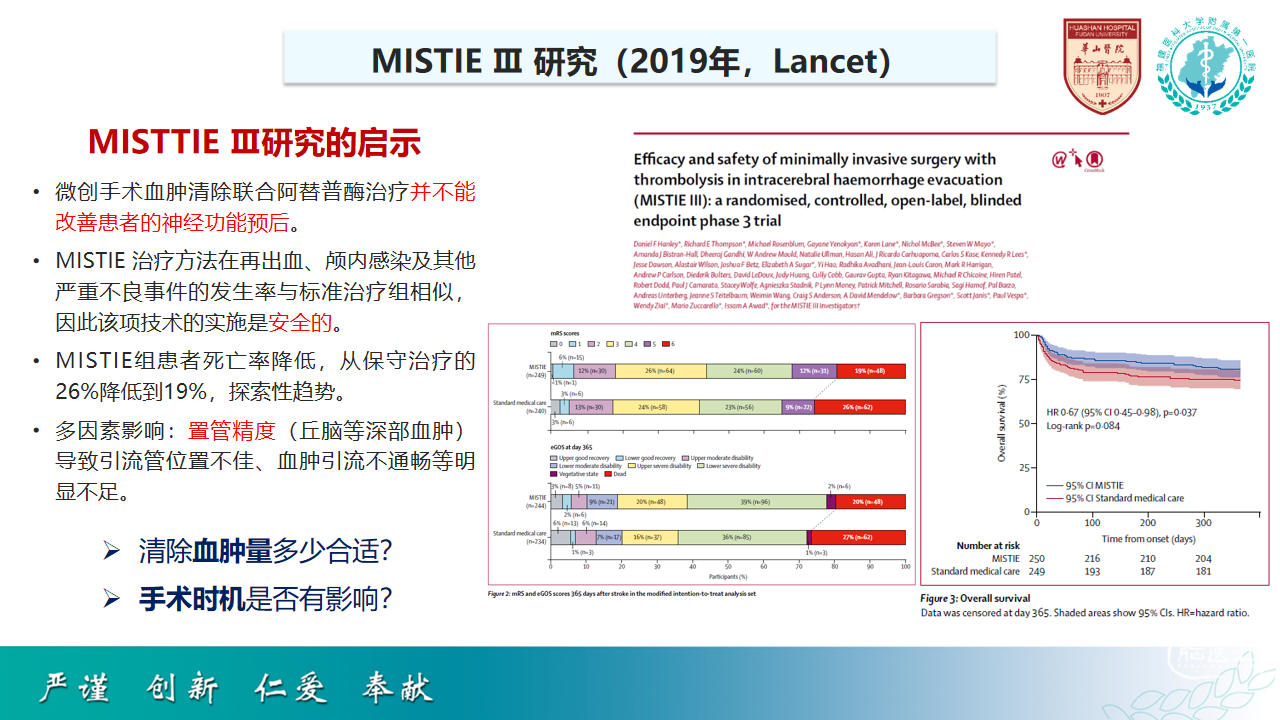1280x720 pixels.
Task: Click the red 26% (n=62) bar segment
Action: [860, 407]
